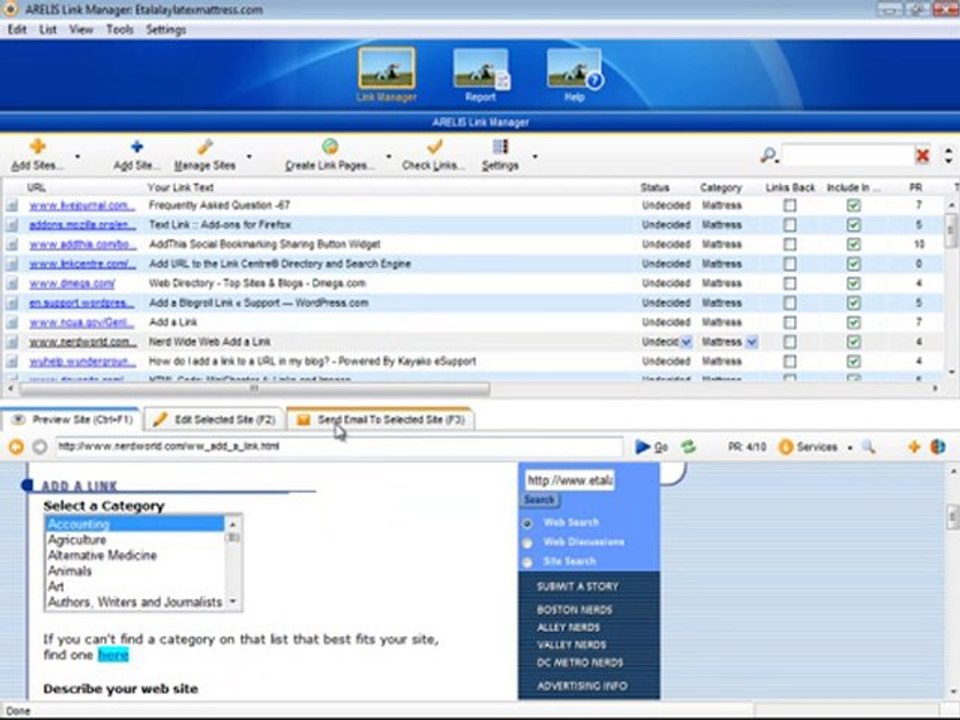Open the Tools menu
This screenshot has height=720, width=960.
[x=119, y=29]
